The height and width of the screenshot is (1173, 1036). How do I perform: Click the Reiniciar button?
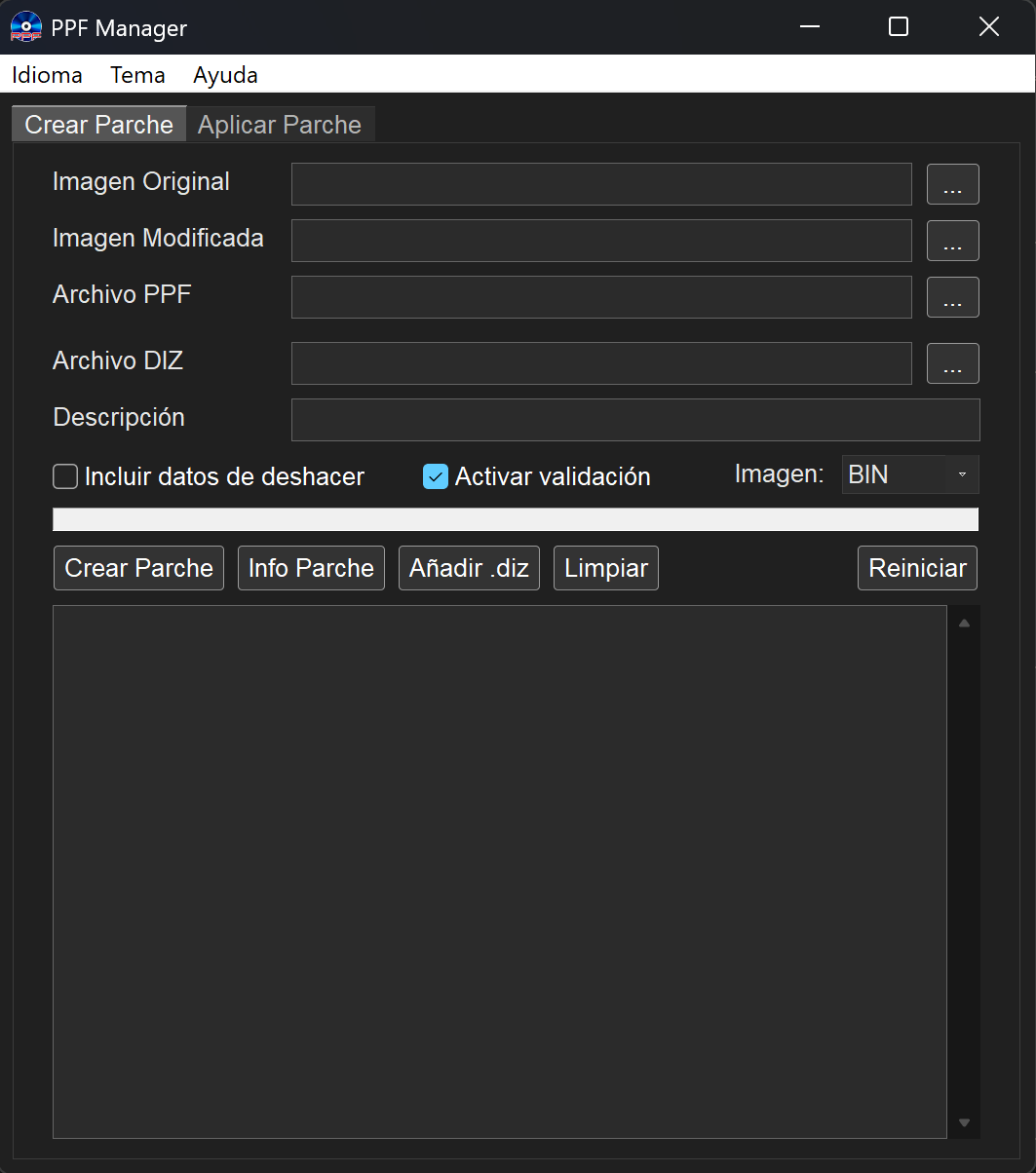917,568
